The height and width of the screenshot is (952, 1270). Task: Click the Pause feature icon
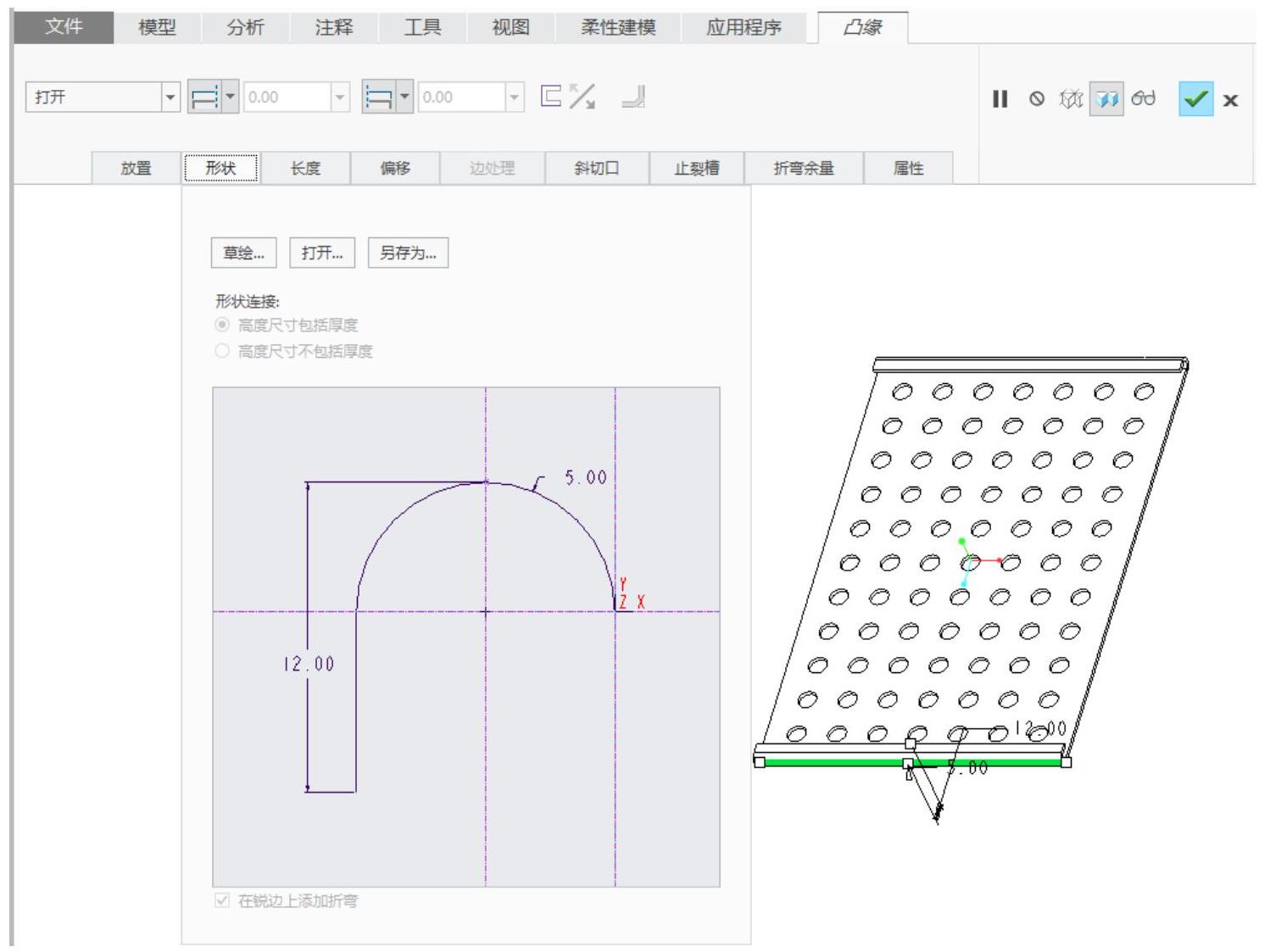pos(1000,99)
